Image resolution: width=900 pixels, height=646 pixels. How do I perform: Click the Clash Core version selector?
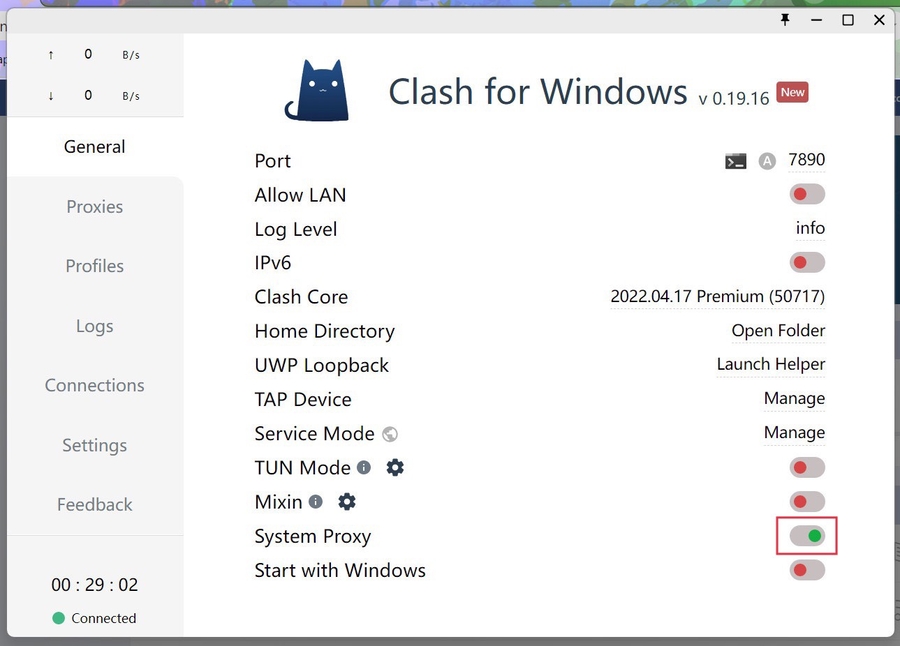click(717, 296)
